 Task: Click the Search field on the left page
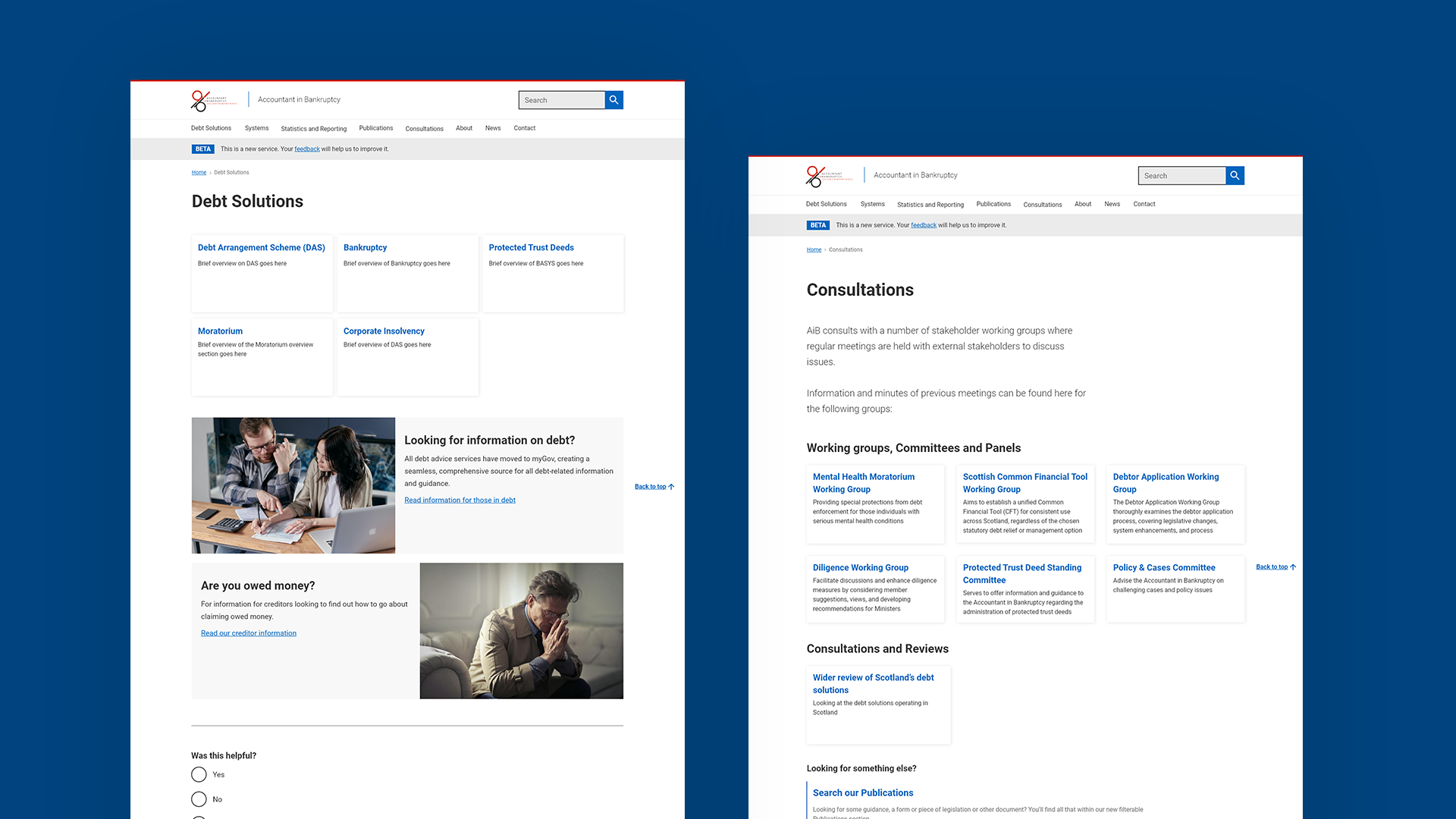561,100
